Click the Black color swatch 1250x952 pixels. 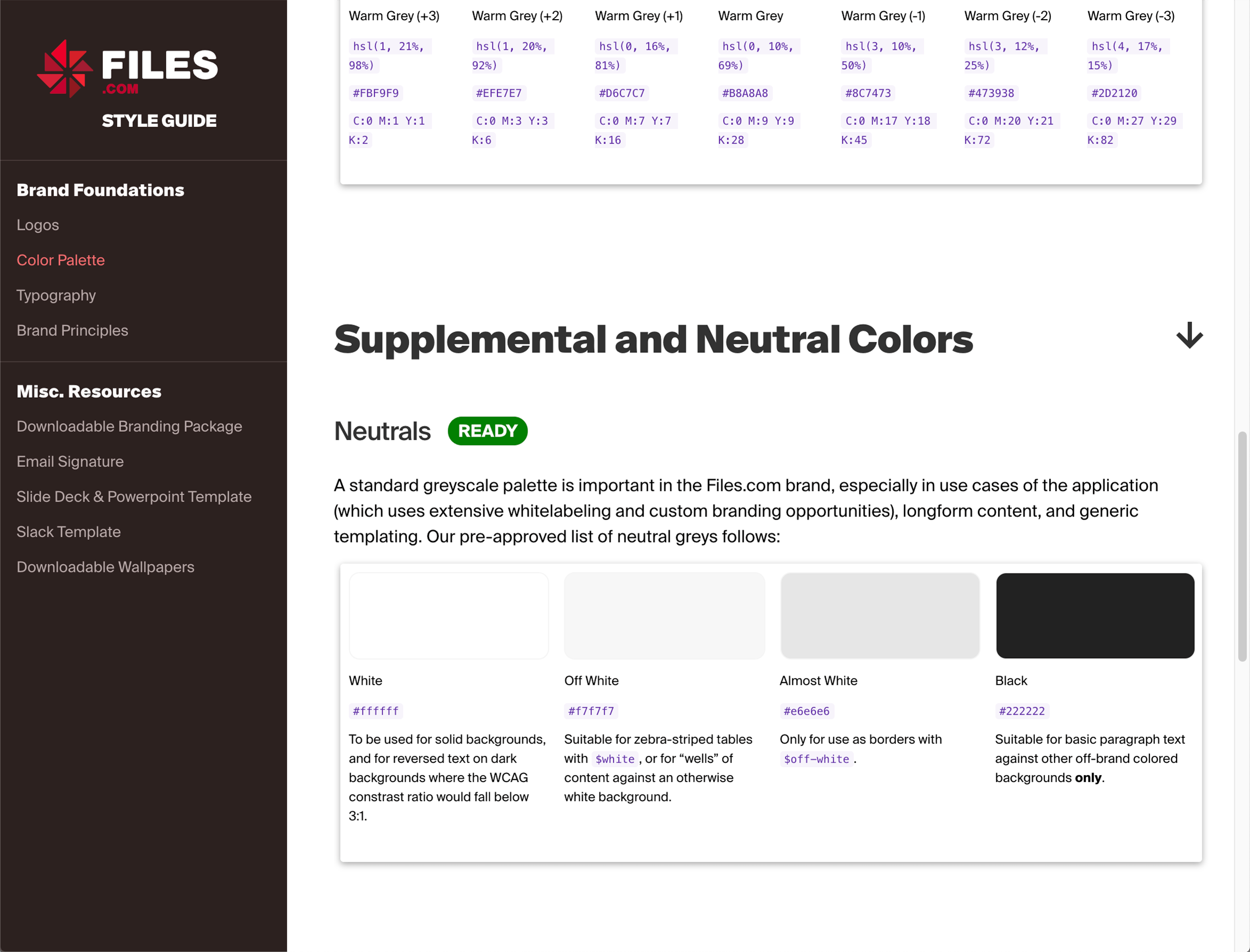tap(1095, 615)
